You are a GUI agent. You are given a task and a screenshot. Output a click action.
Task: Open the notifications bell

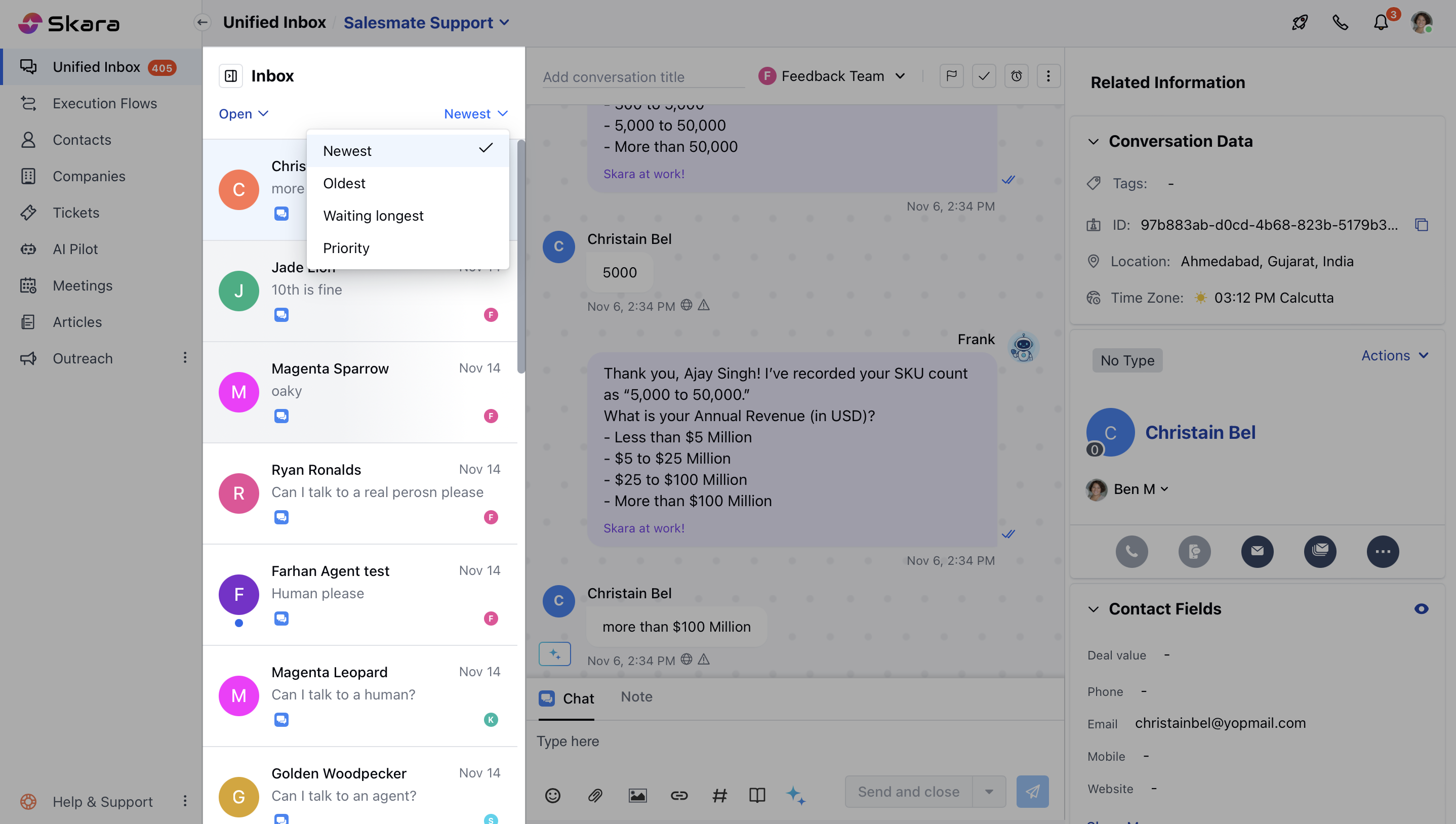tap(1381, 23)
